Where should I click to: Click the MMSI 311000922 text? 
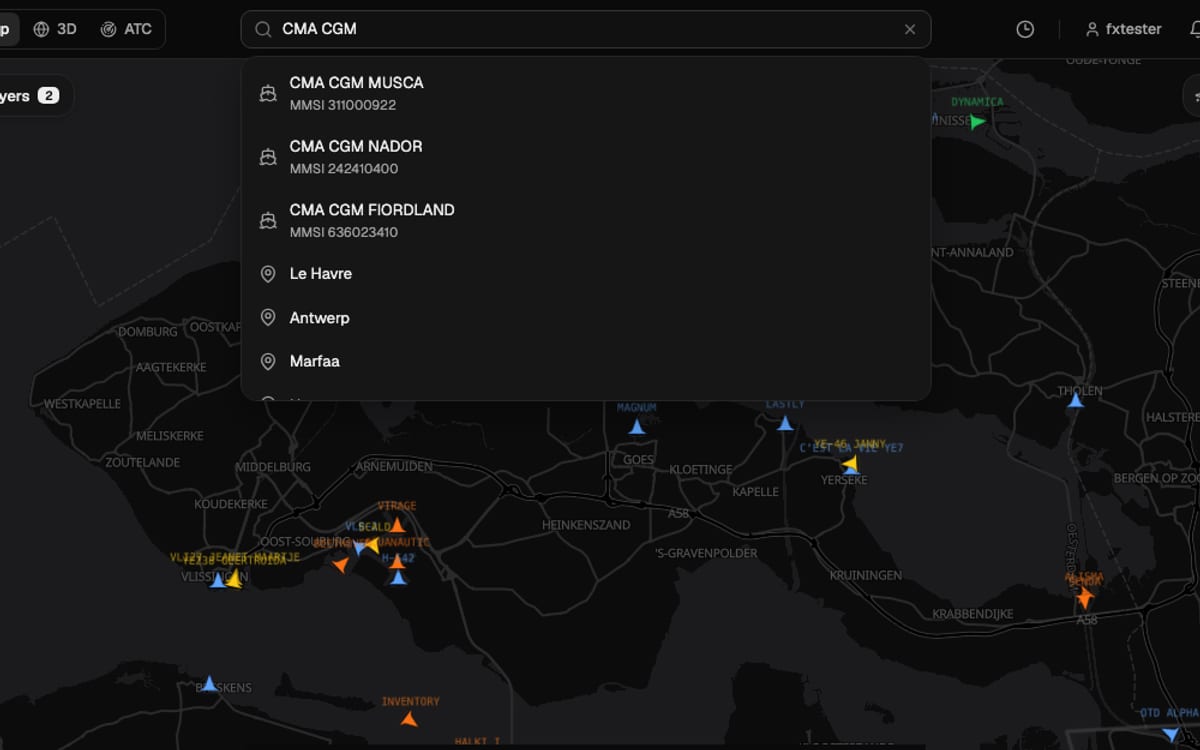(x=343, y=105)
